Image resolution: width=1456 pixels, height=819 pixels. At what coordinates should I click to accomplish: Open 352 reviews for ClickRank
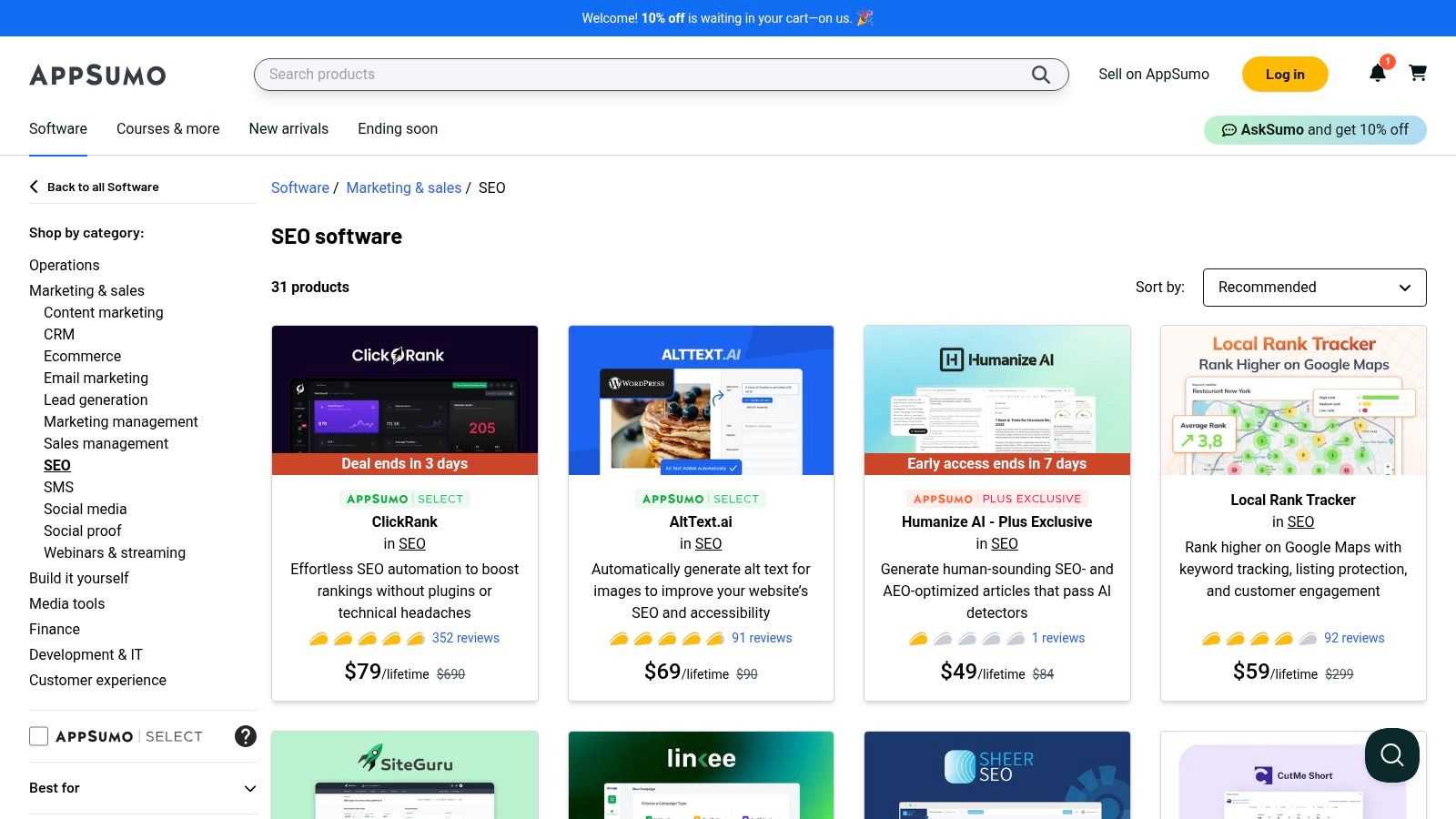(466, 638)
